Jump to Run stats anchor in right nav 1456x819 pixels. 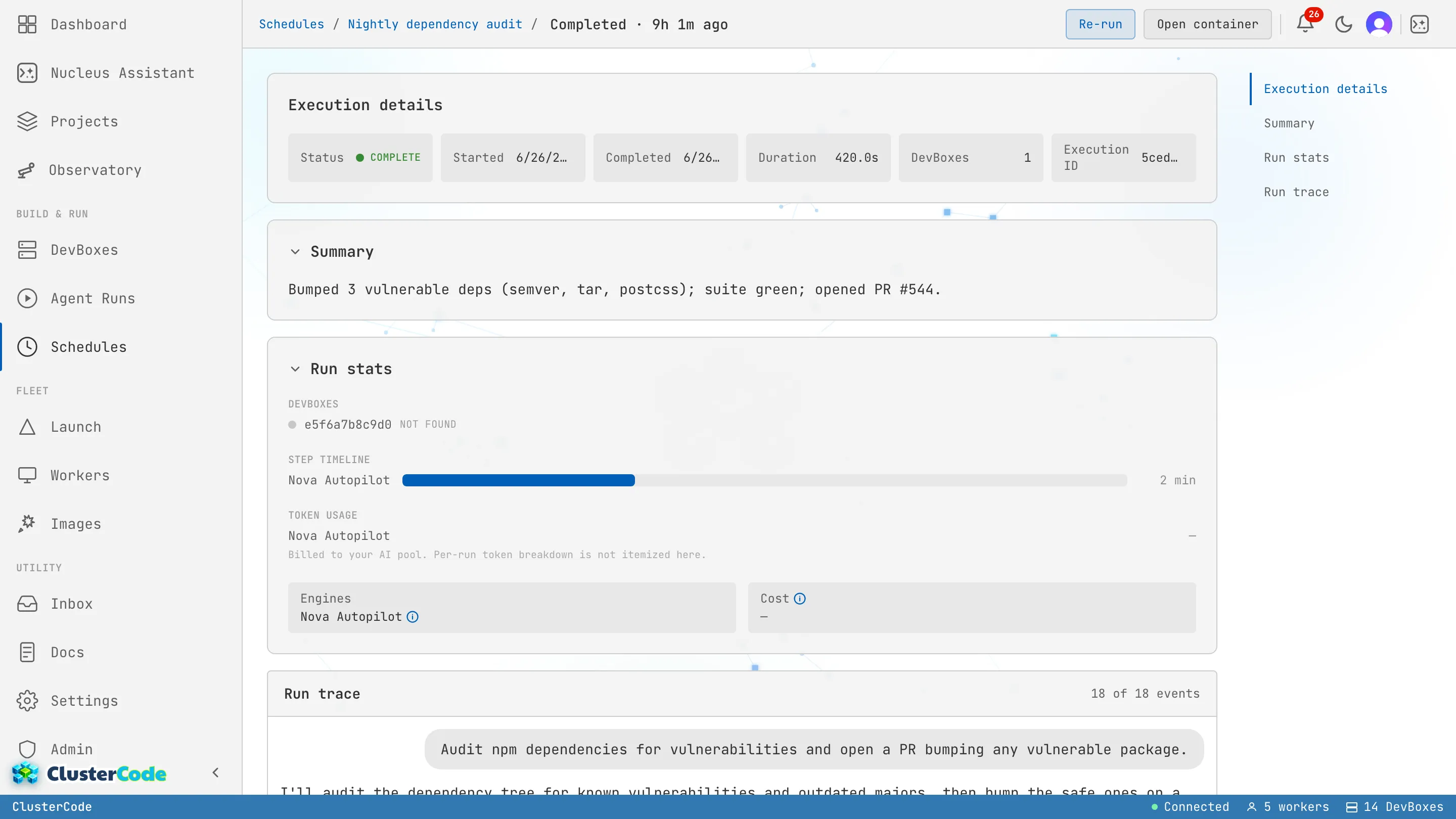pyautogui.click(x=1297, y=158)
